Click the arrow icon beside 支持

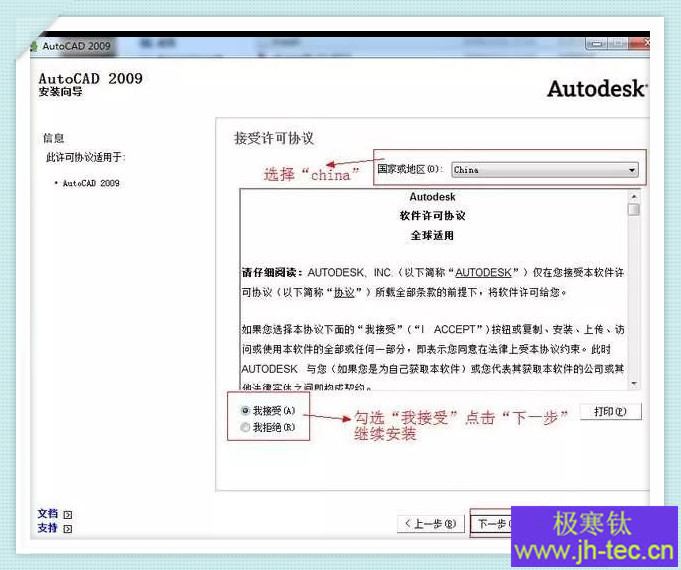[x=68, y=529]
